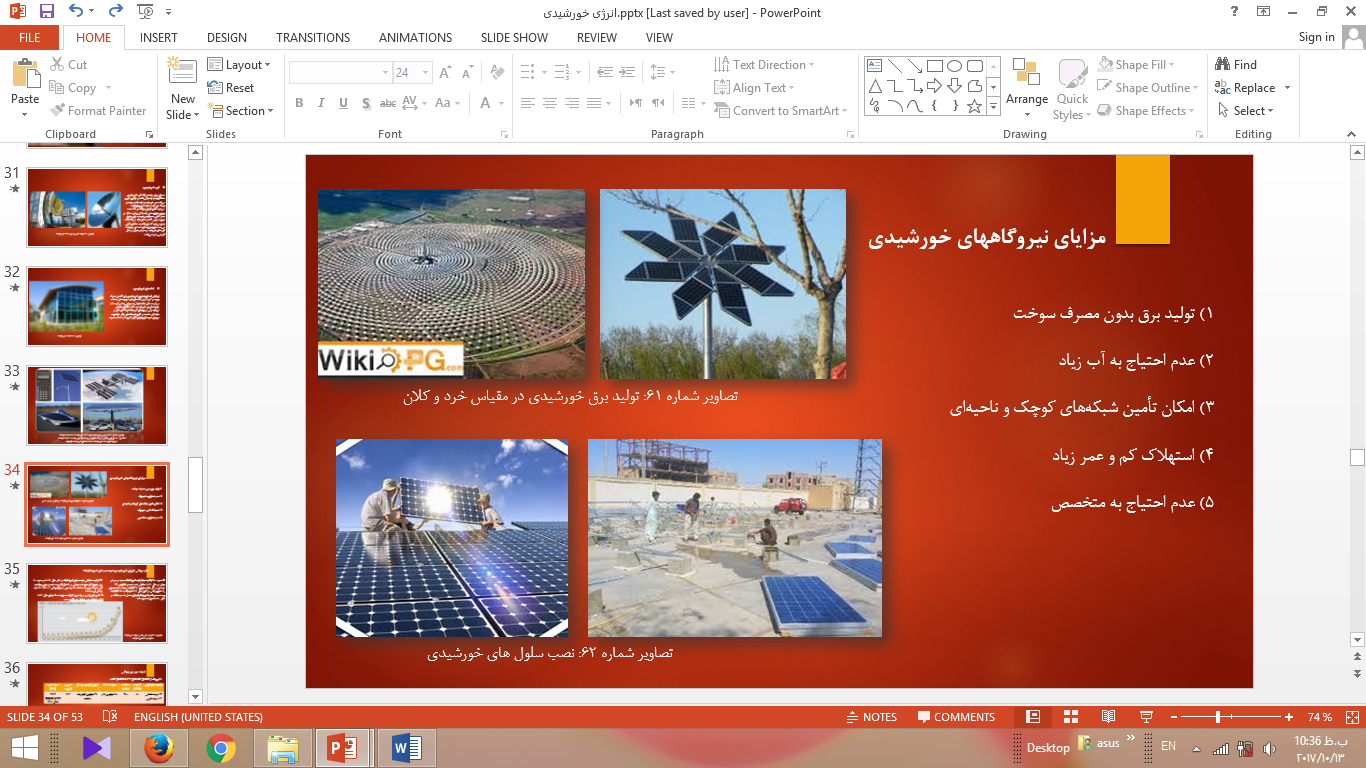Toggle bold formatting

[x=299, y=103]
